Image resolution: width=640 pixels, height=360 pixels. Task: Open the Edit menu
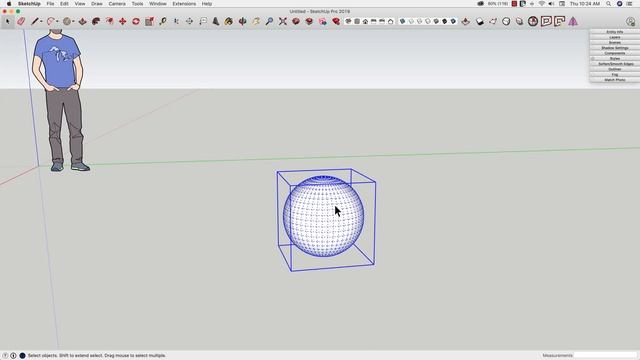64,4
